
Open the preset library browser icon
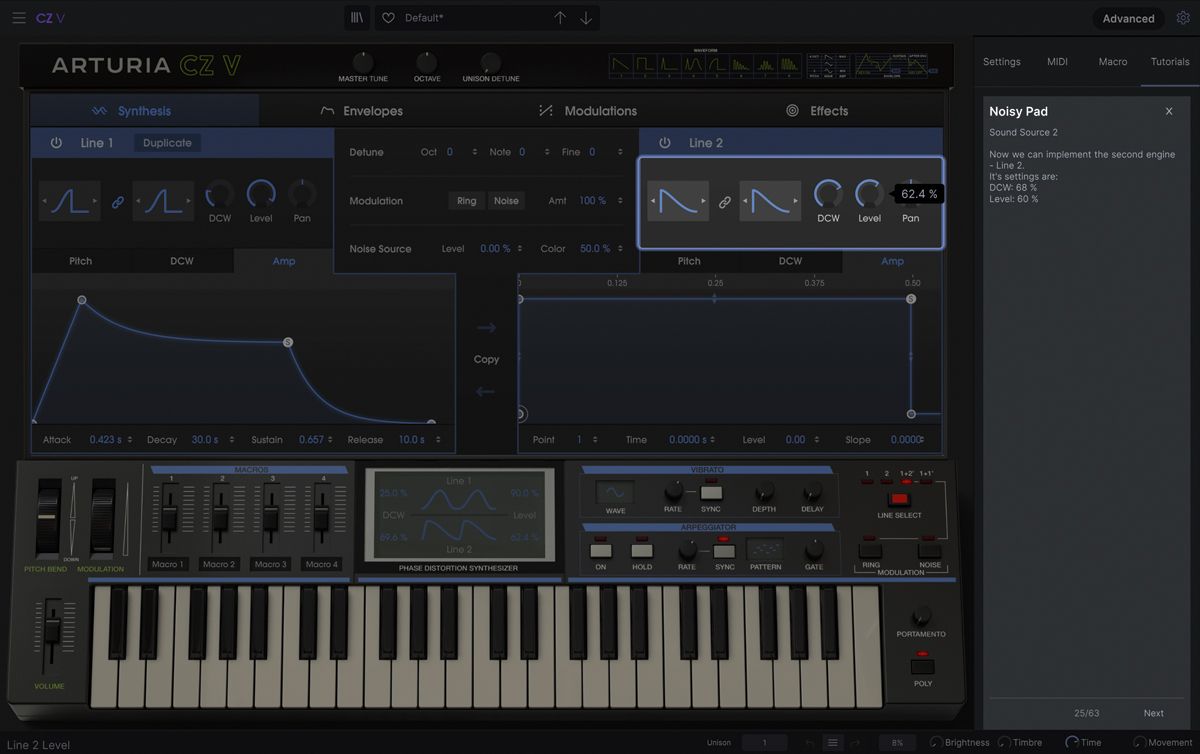point(356,17)
